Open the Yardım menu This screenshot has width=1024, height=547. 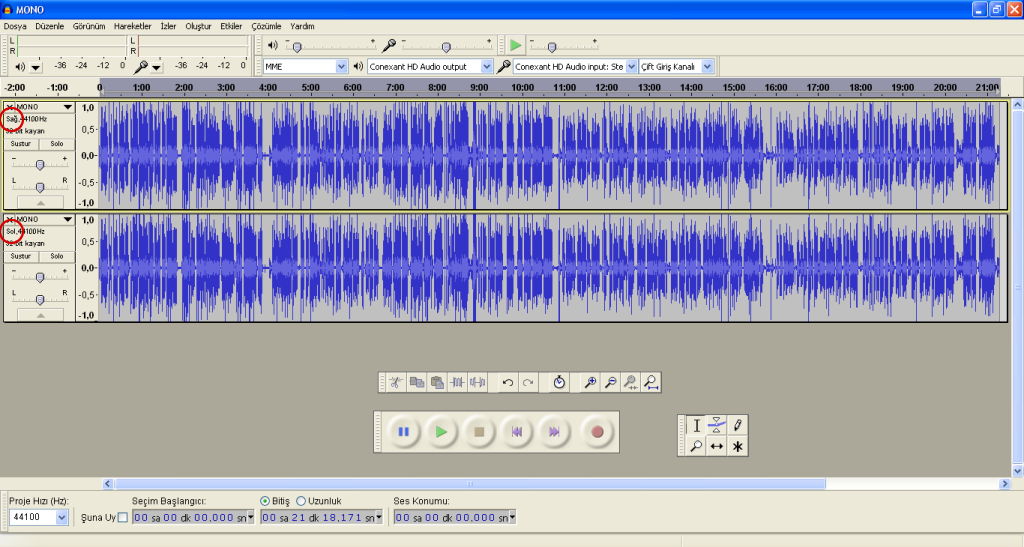(x=302, y=26)
